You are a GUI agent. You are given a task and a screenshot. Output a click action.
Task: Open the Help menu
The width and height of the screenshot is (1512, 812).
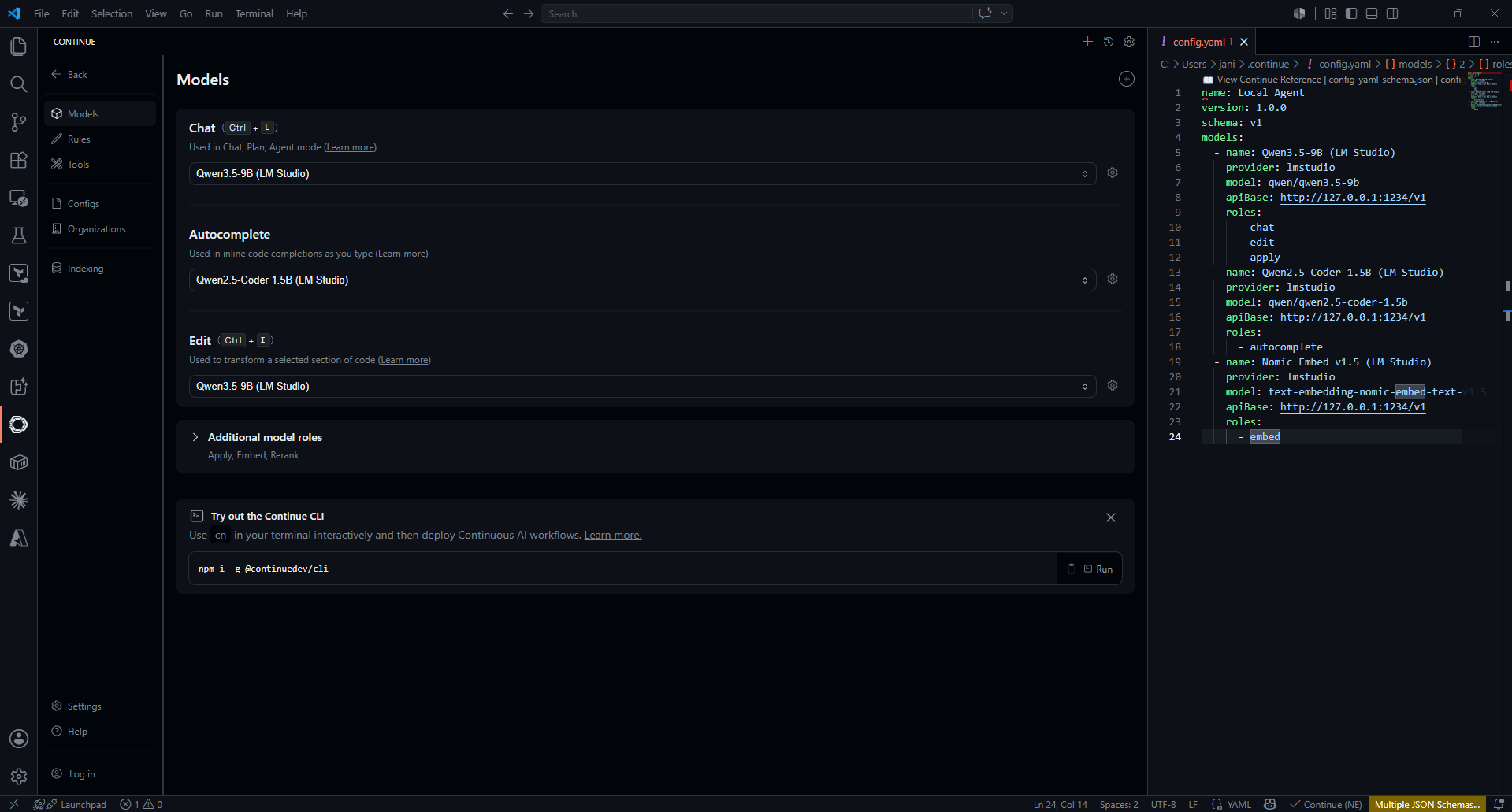296,13
